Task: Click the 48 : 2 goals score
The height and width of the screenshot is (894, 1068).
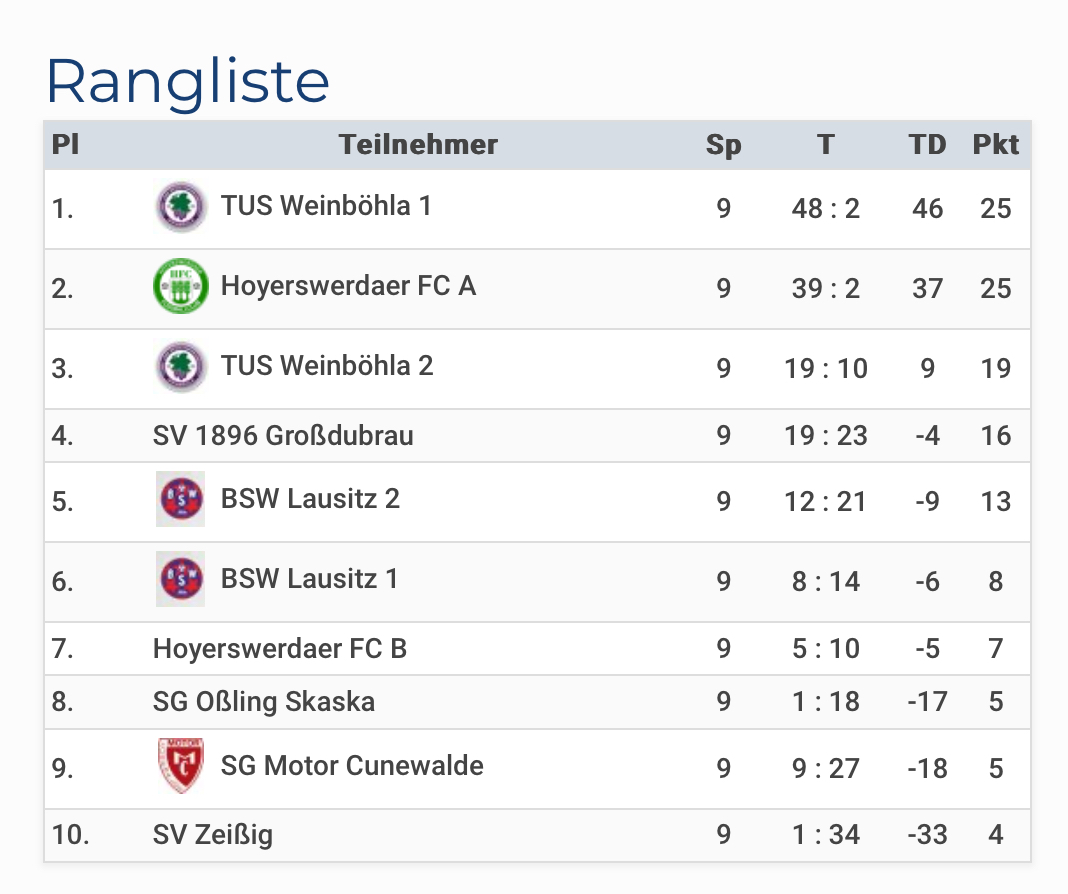Action: tap(826, 208)
